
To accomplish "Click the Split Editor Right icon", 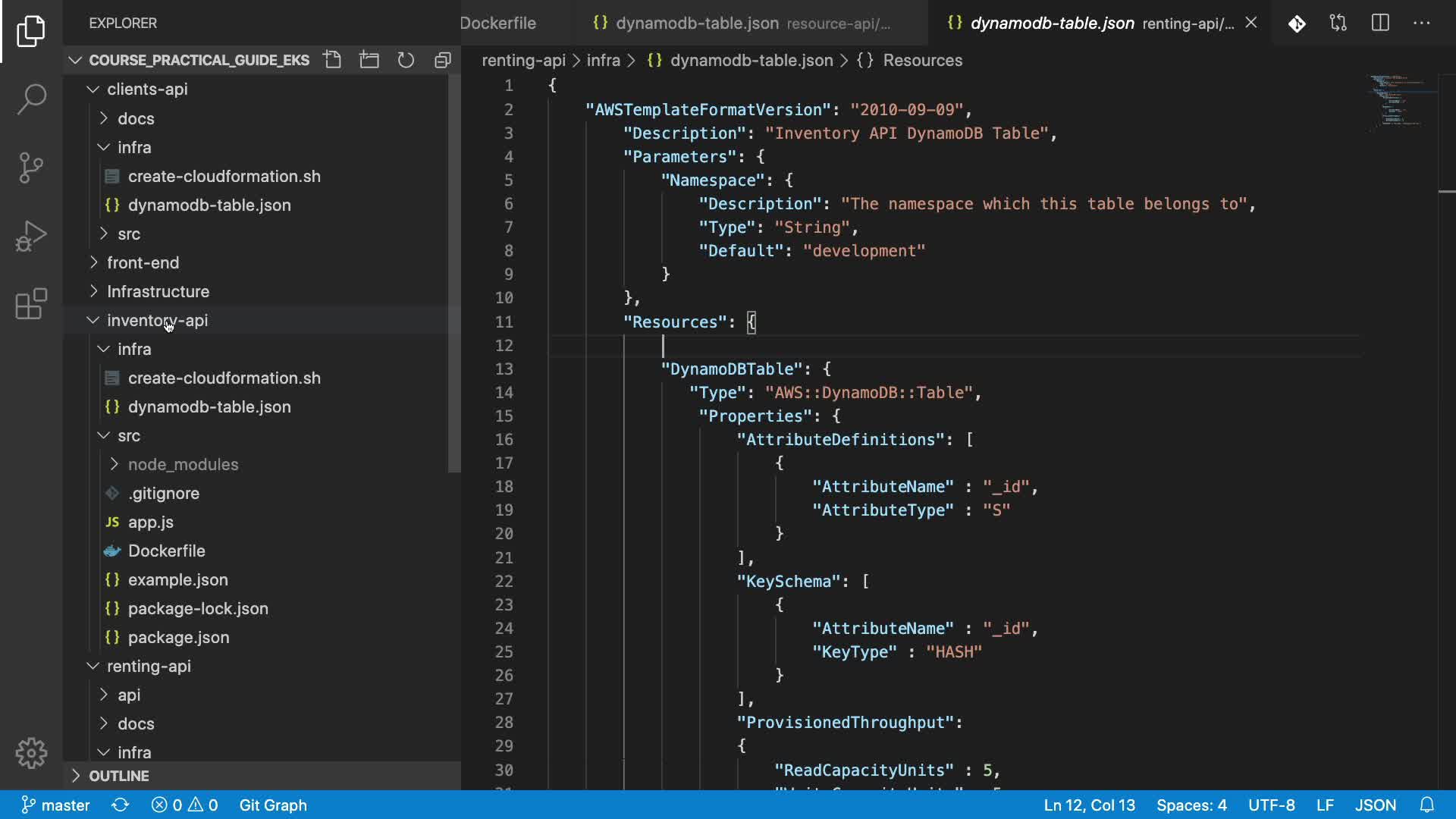I will (1380, 23).
